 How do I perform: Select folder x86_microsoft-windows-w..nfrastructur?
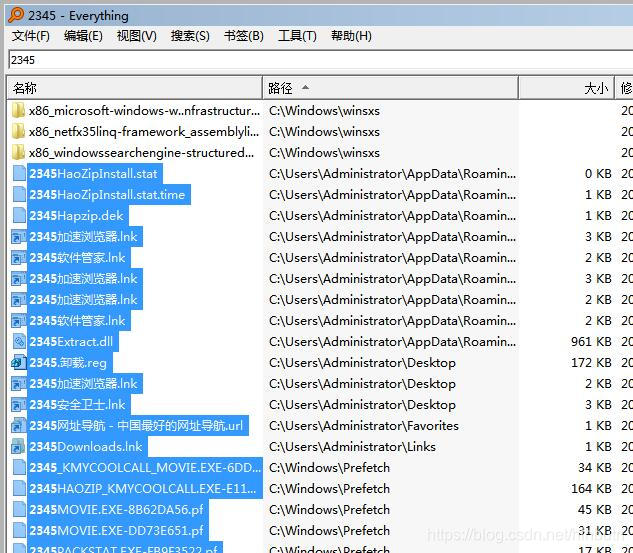[144, 111]
